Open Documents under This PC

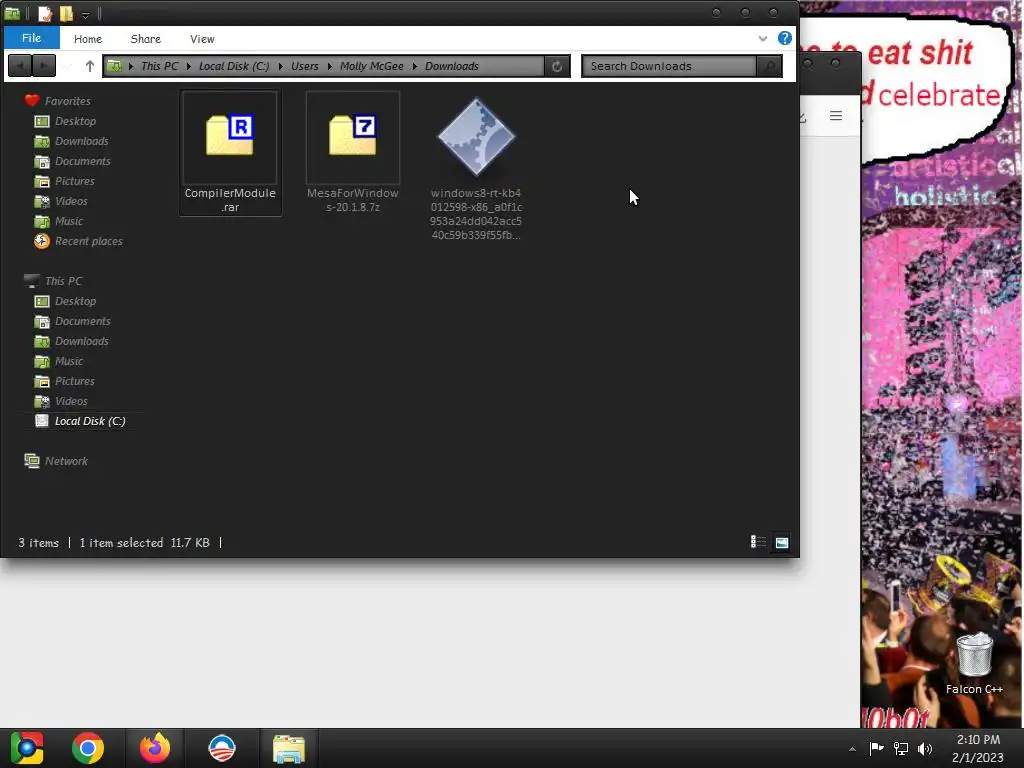pos(72,321)
